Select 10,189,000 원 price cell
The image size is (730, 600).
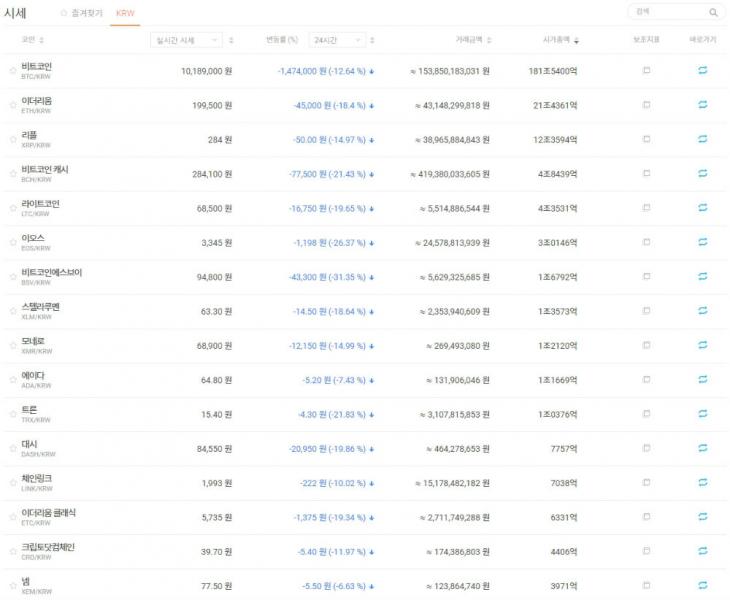pyautogui.click(x=206, y=71)
